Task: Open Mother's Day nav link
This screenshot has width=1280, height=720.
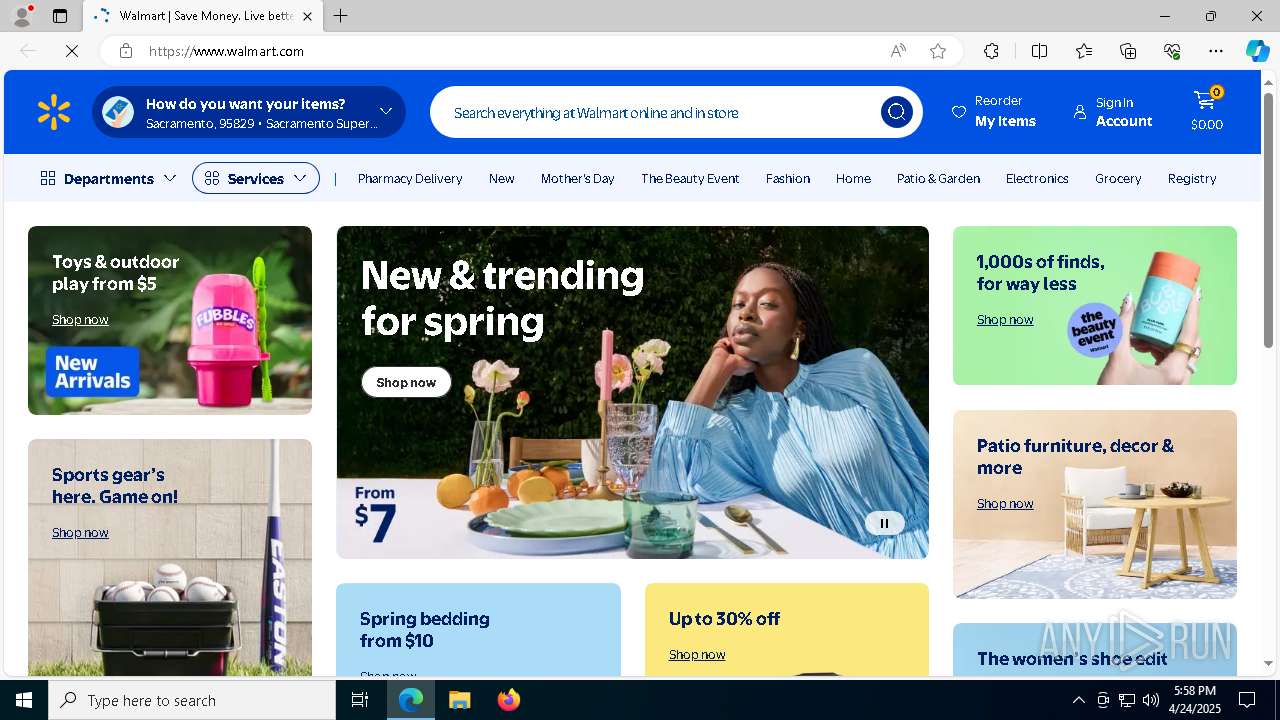Action: click(578, 178)
